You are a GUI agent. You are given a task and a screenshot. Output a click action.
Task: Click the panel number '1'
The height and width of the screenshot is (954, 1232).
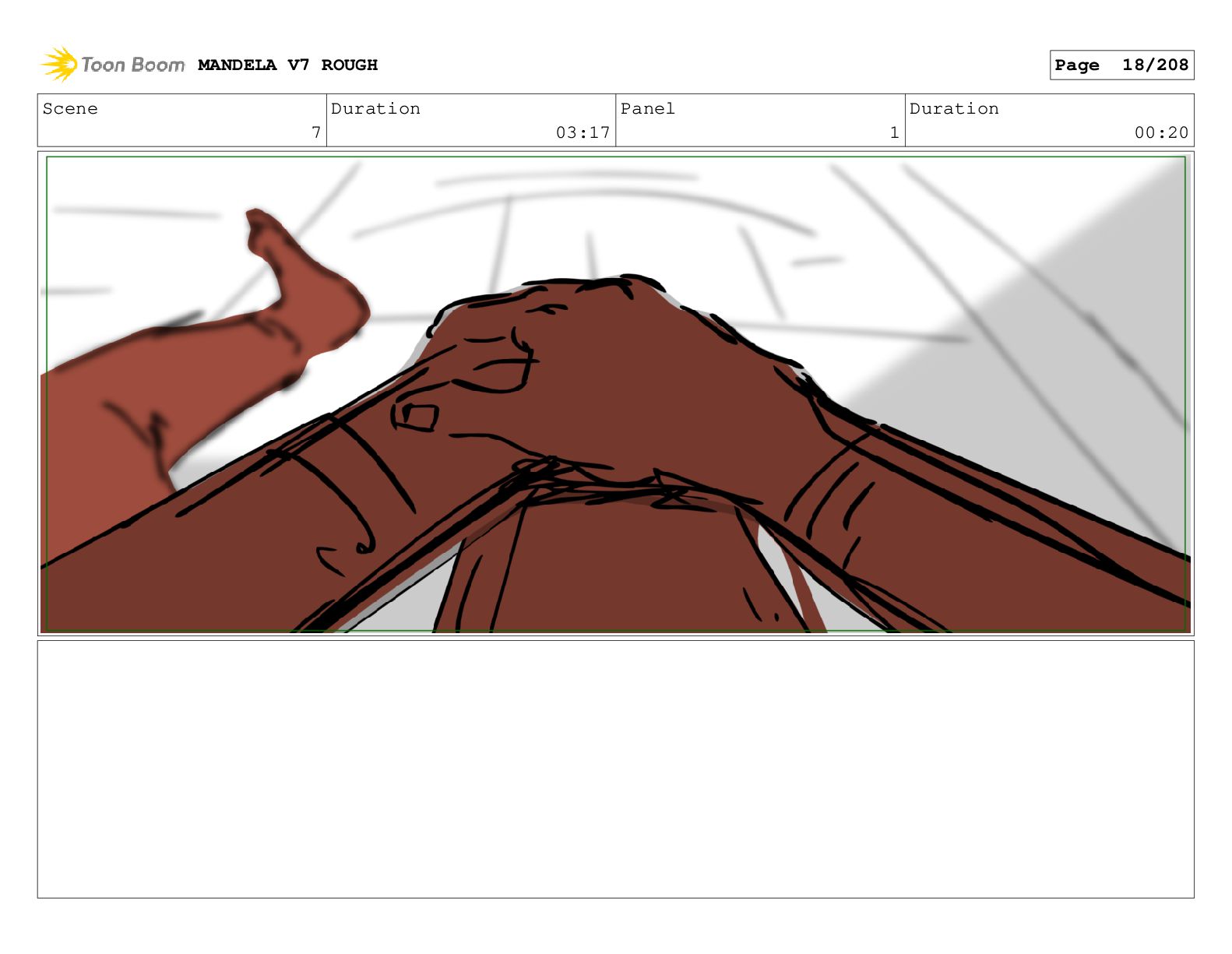(x=894, y=132)
